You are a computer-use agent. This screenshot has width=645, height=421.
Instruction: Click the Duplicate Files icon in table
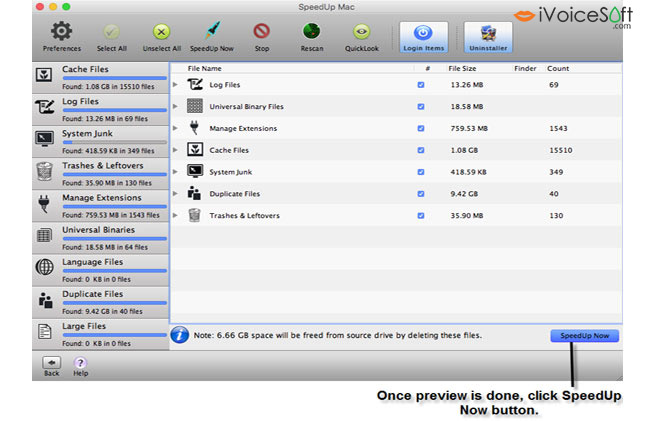pyautogui.click(x=194, y=193)
